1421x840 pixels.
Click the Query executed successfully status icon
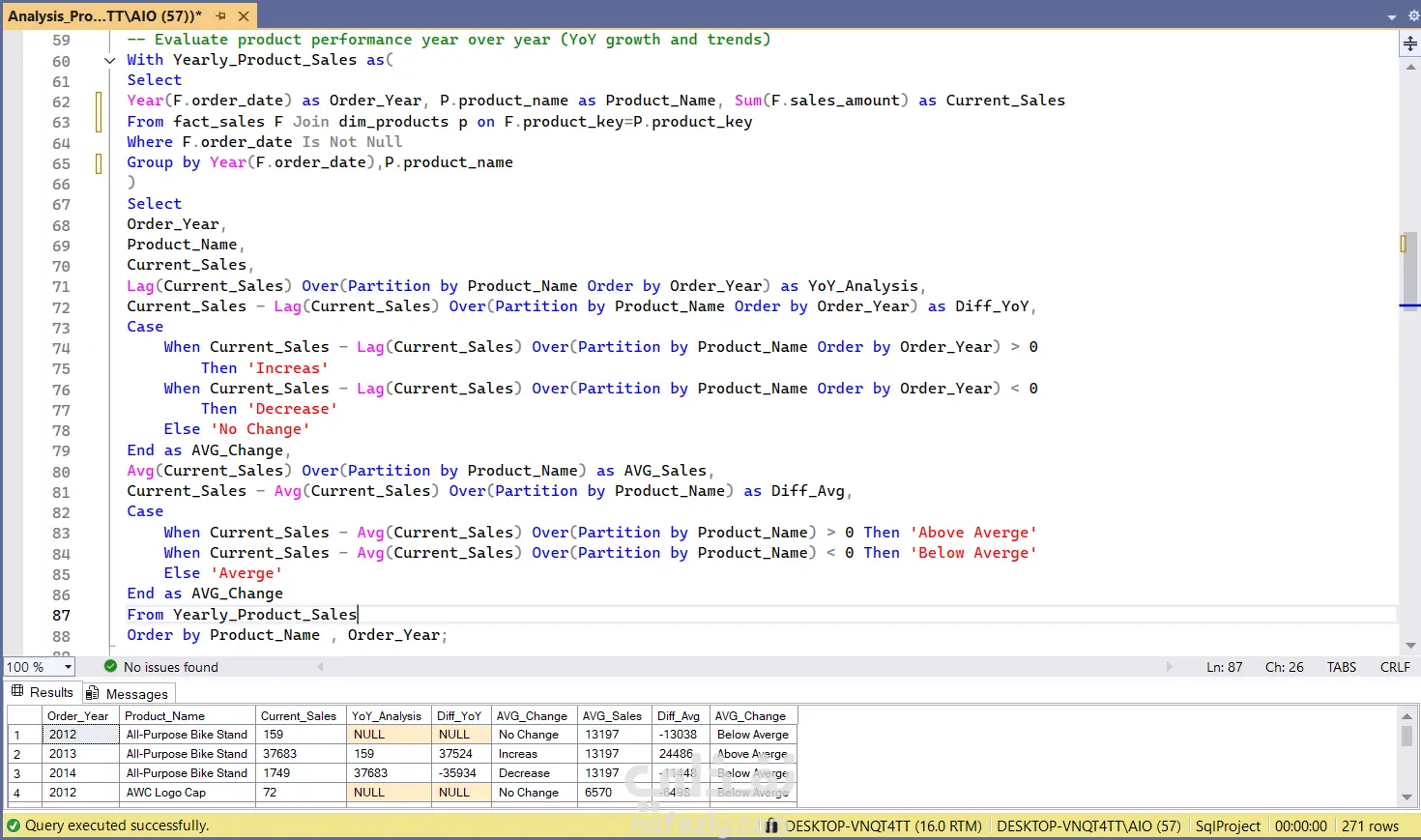coord(14,826)
